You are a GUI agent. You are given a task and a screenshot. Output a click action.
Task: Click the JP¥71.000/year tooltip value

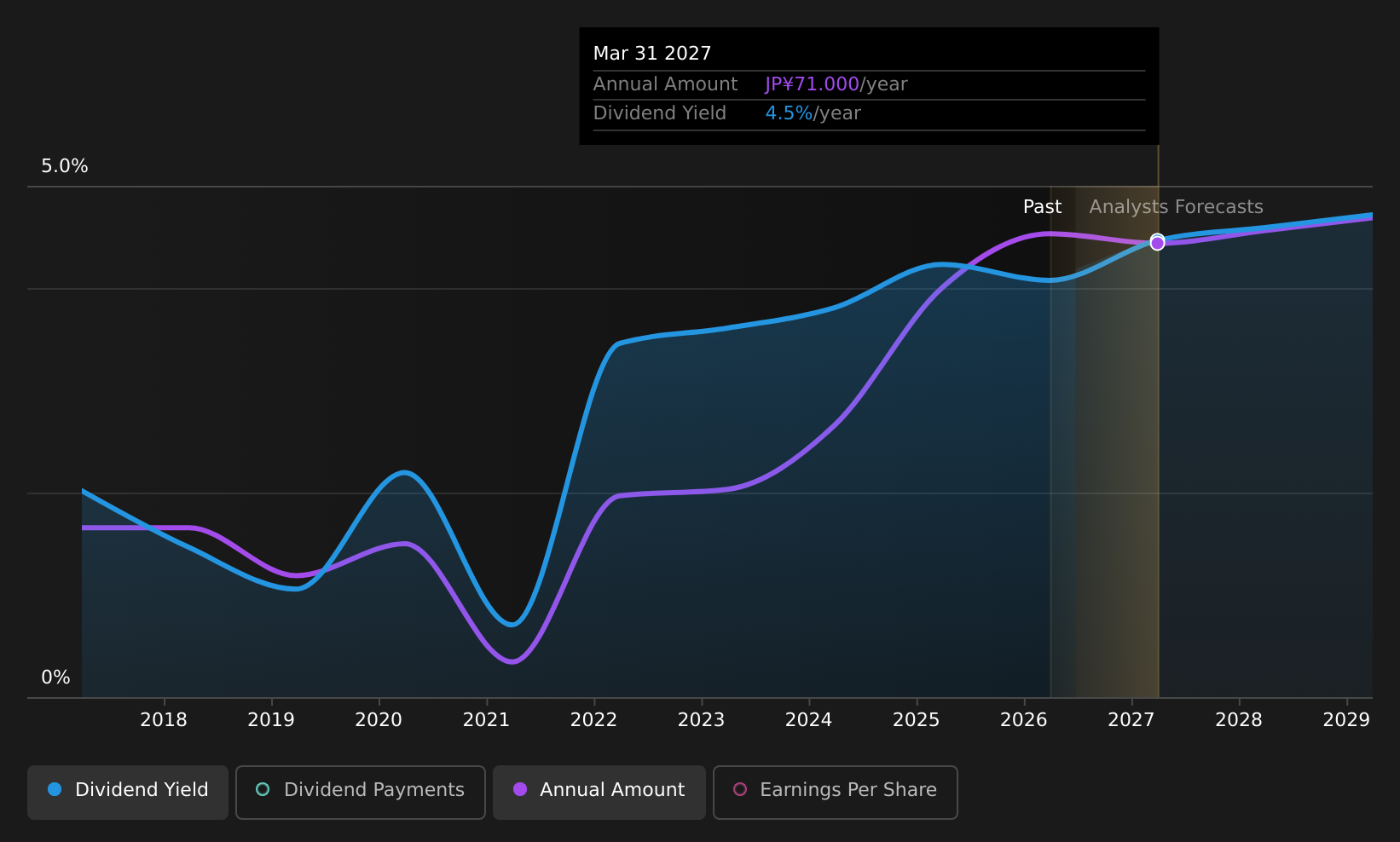(x=836, y=84)
